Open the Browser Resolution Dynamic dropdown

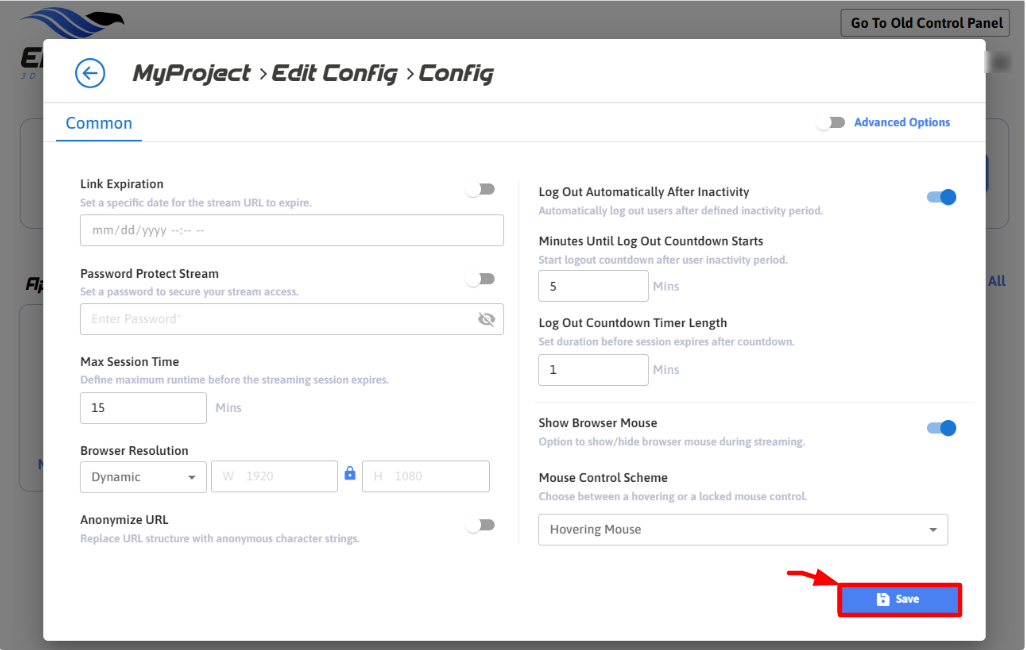pyautogui.click(x=143, y=477)
